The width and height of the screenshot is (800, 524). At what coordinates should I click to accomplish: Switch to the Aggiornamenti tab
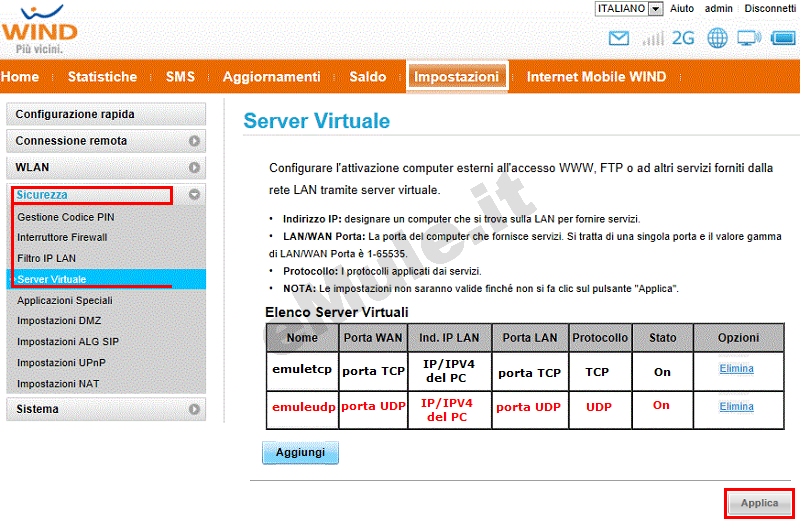coord(271,77)
